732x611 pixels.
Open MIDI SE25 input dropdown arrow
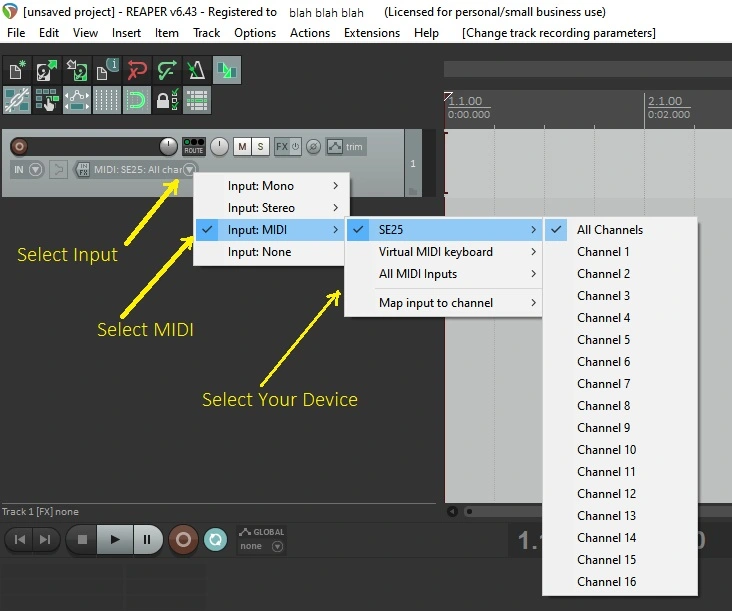(189, 169)
